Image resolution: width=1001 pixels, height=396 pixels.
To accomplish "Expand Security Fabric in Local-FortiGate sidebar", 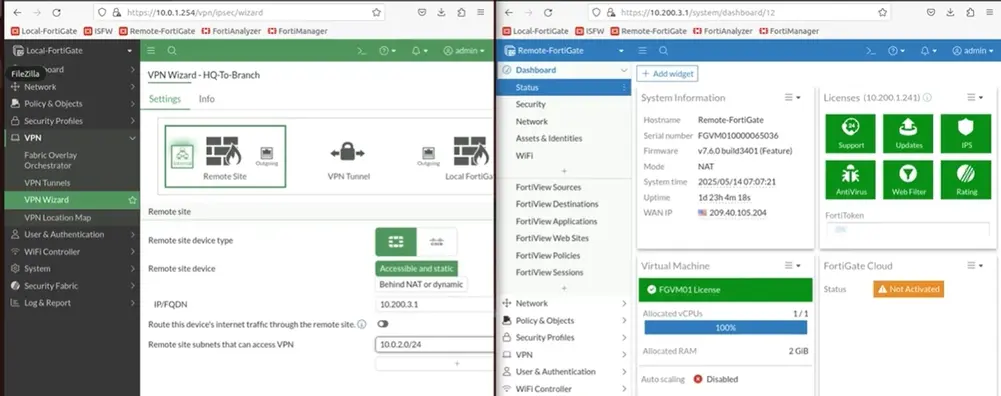I will tap(132, 286).
